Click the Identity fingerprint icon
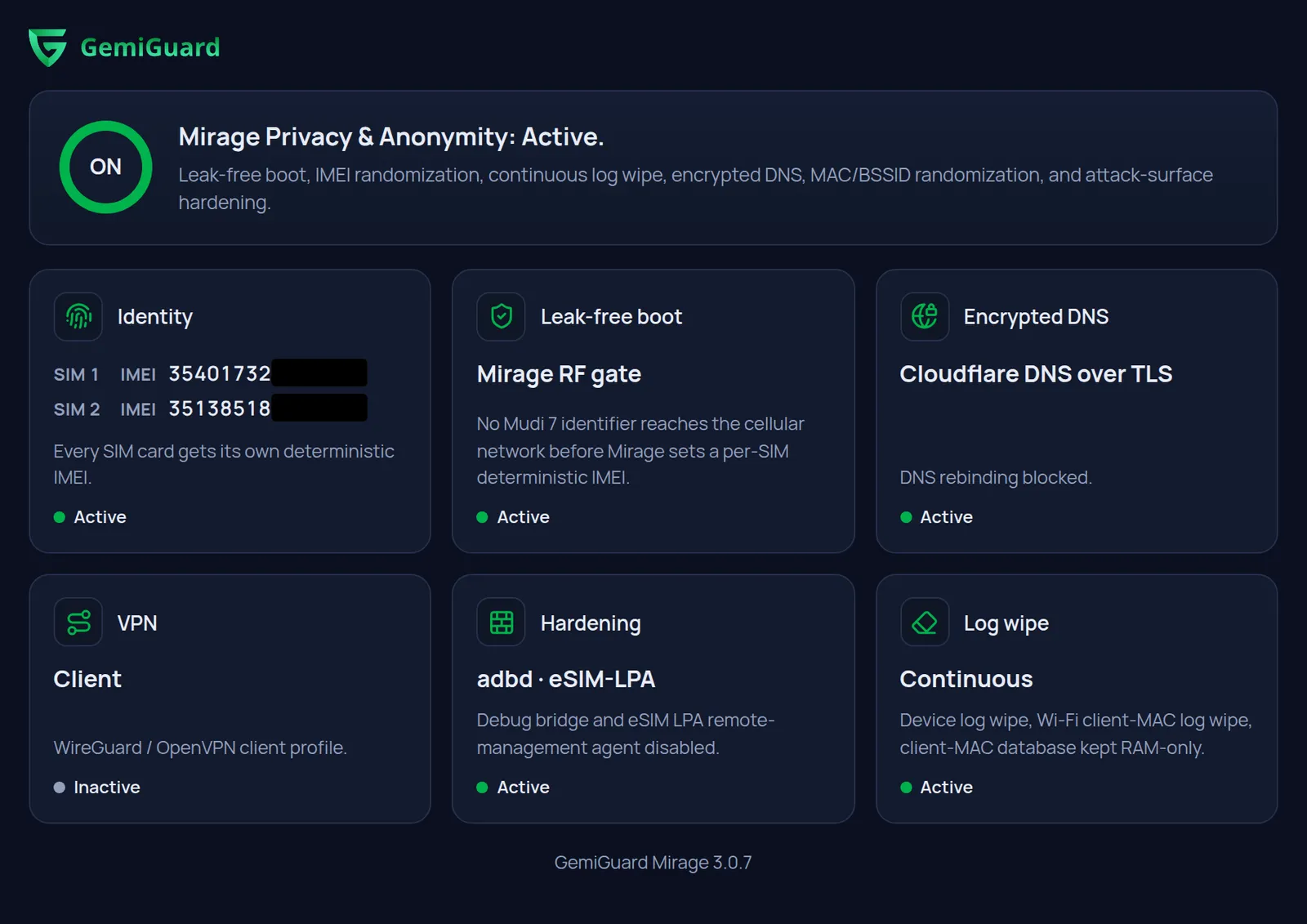Screen dimensions: 1307x924 (78, 316)
